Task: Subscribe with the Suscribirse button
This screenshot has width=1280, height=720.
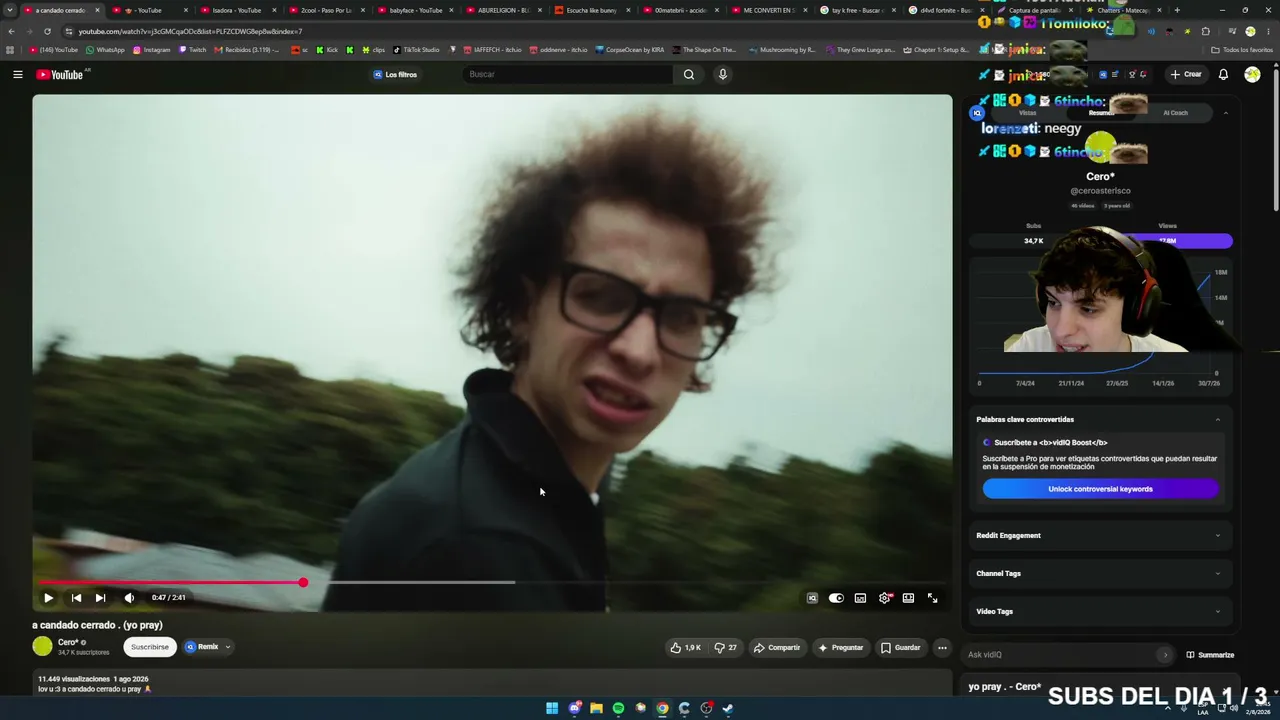Action: pos(150,647)
